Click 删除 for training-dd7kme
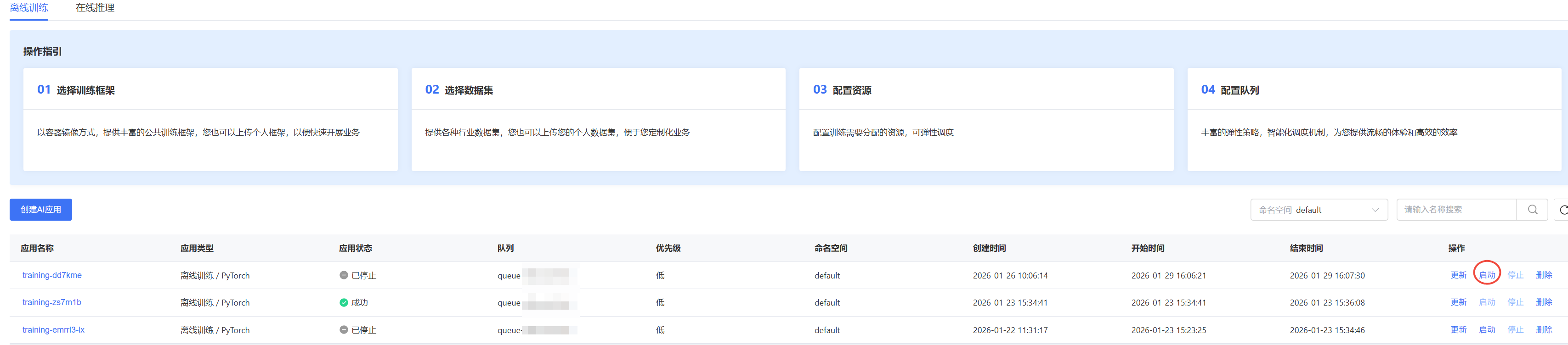 (x=1543, y=275)
